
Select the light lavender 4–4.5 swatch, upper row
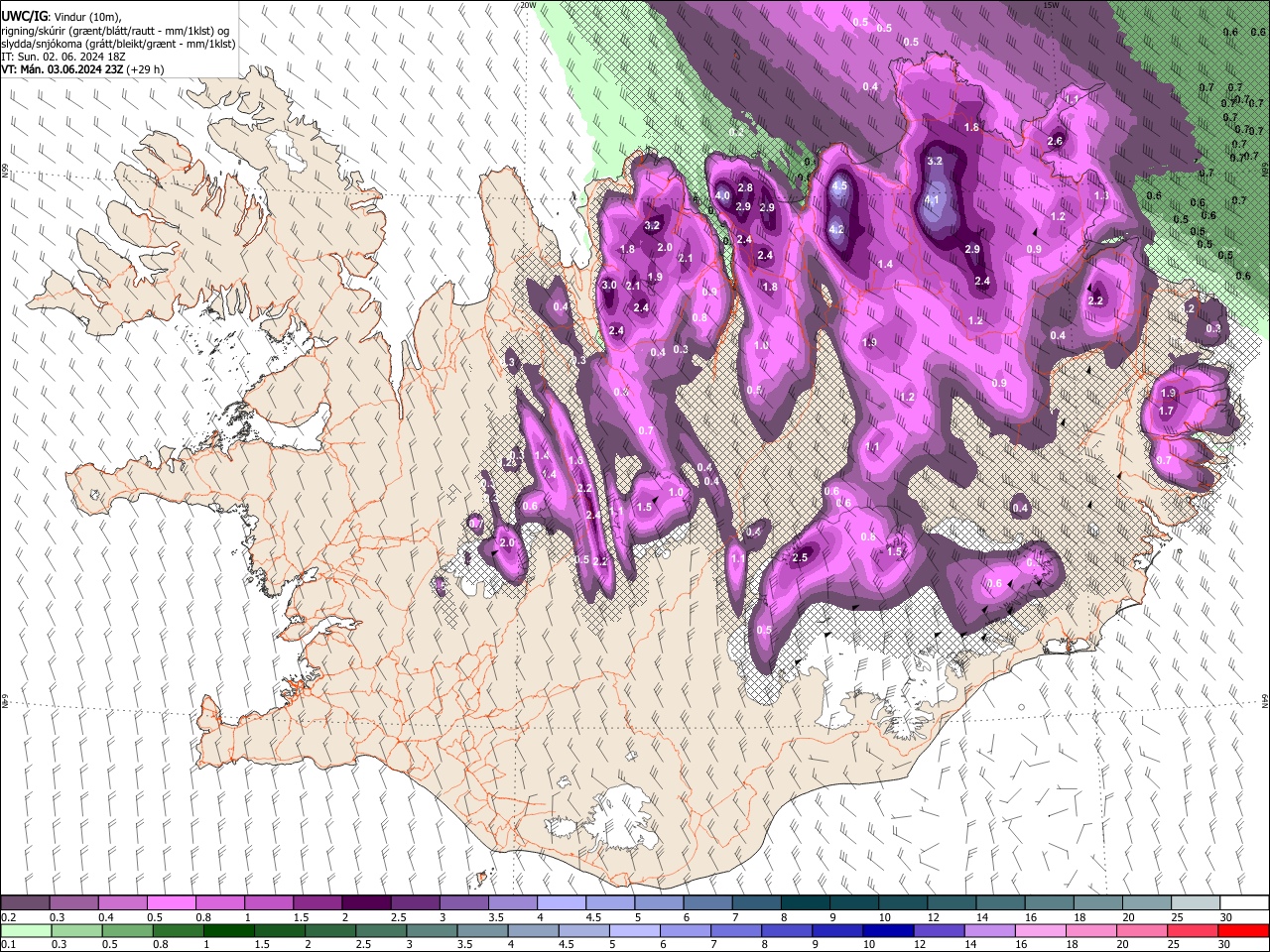[x=561, y=903]
